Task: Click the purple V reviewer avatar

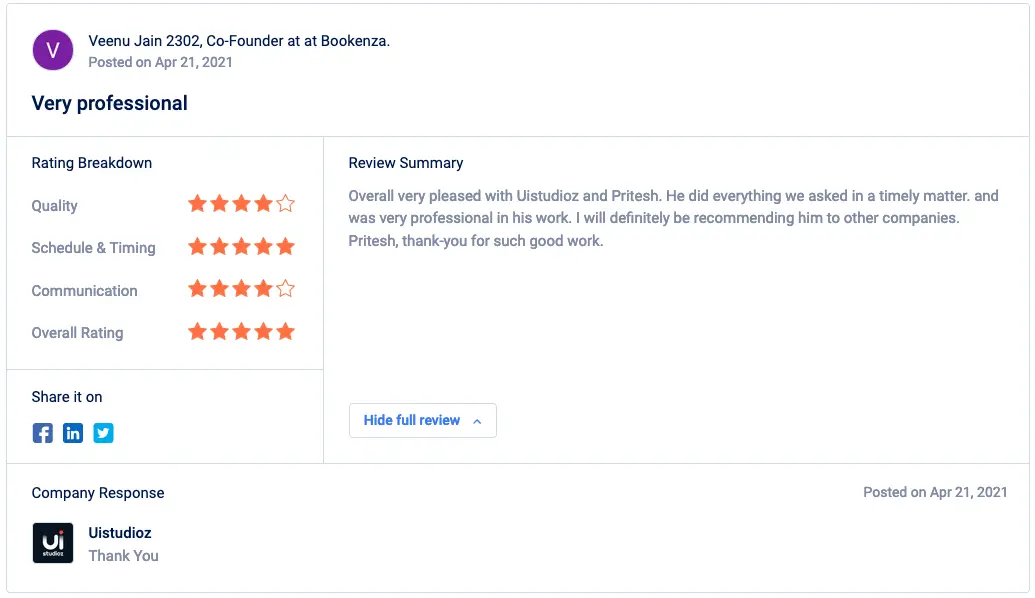Action: (x=53, y=50)
